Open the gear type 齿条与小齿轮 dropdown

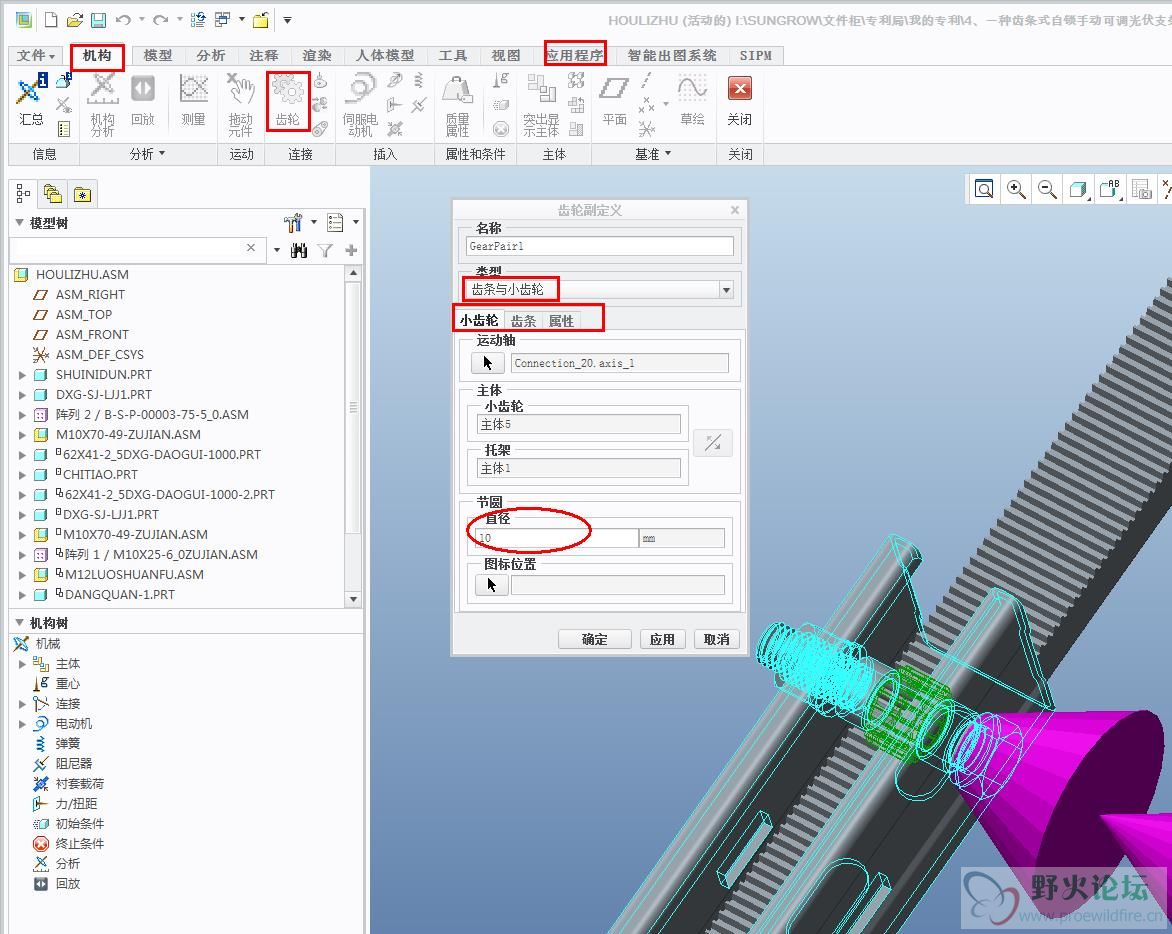[x=726, y=290]
